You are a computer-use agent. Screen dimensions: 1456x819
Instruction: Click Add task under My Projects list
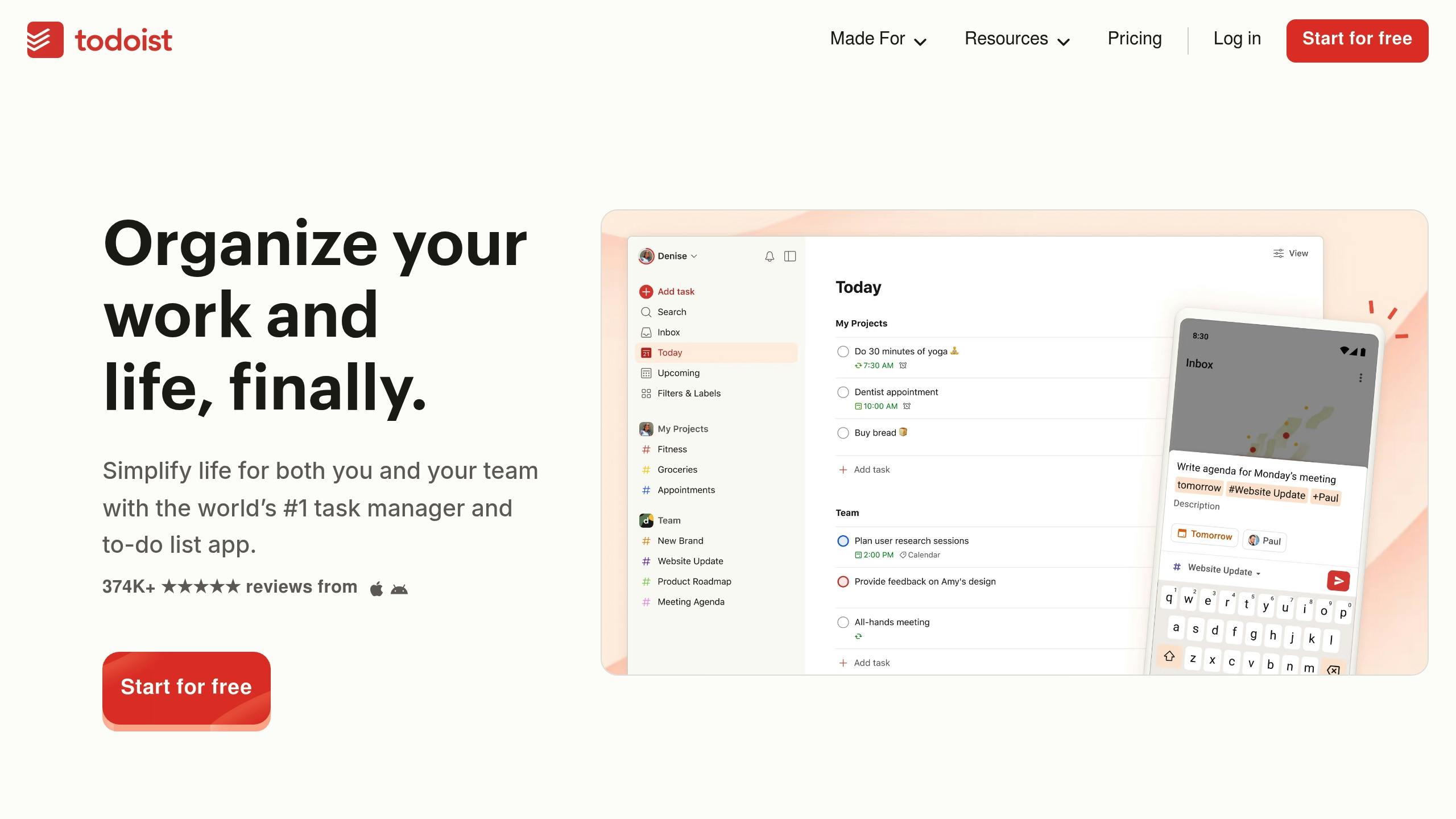[x=864, y=470]
